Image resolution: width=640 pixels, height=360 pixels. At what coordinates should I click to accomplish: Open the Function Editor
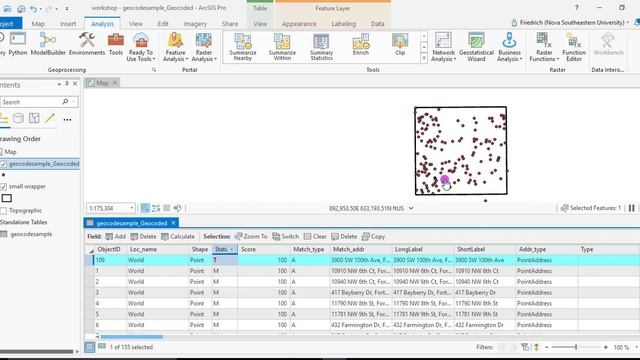pyautogui.click(x=574, y=47)
